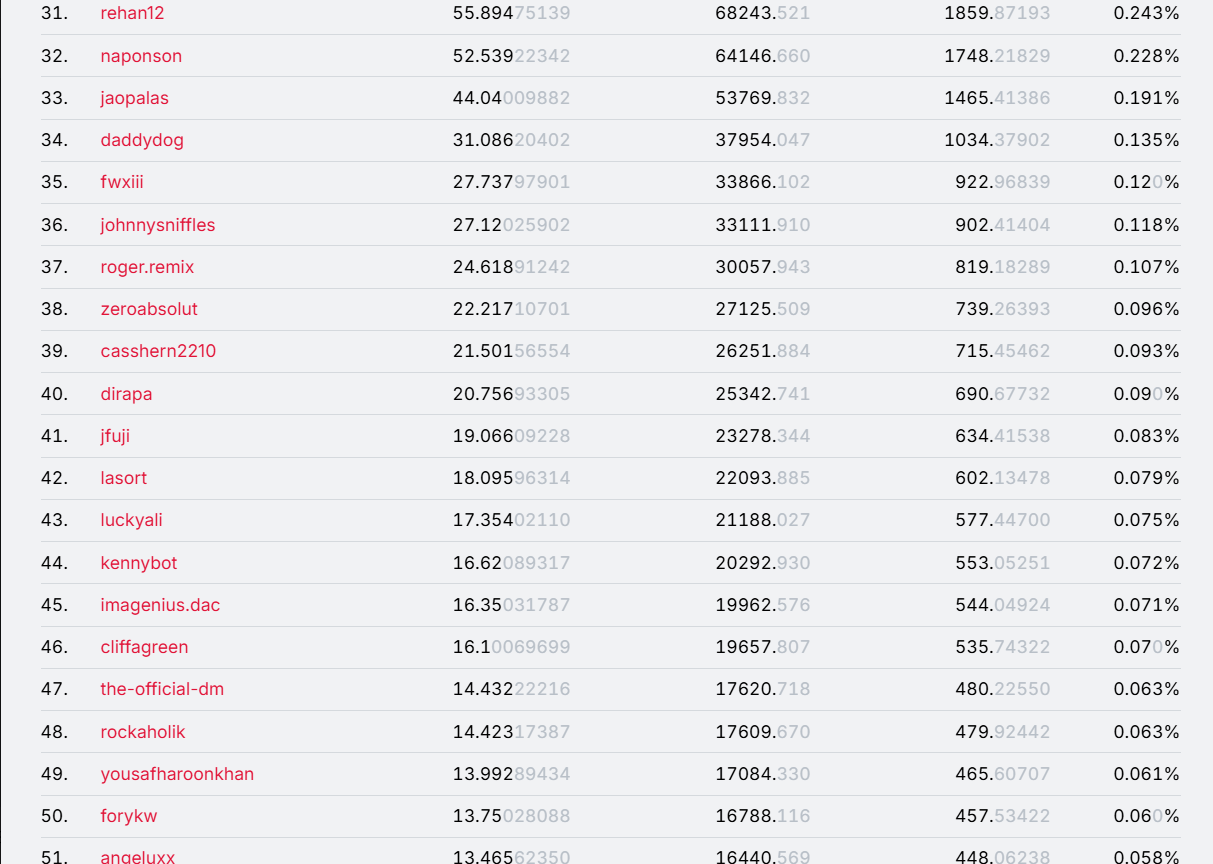This screenshot has width=1213, height=864.
Task: Open the rehan12 user link
Action: tap(132, 13)
